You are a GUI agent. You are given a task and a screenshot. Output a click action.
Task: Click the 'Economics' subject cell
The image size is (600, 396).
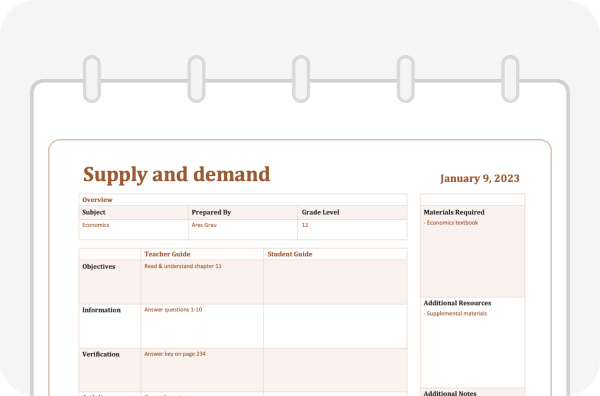[96, 225]
